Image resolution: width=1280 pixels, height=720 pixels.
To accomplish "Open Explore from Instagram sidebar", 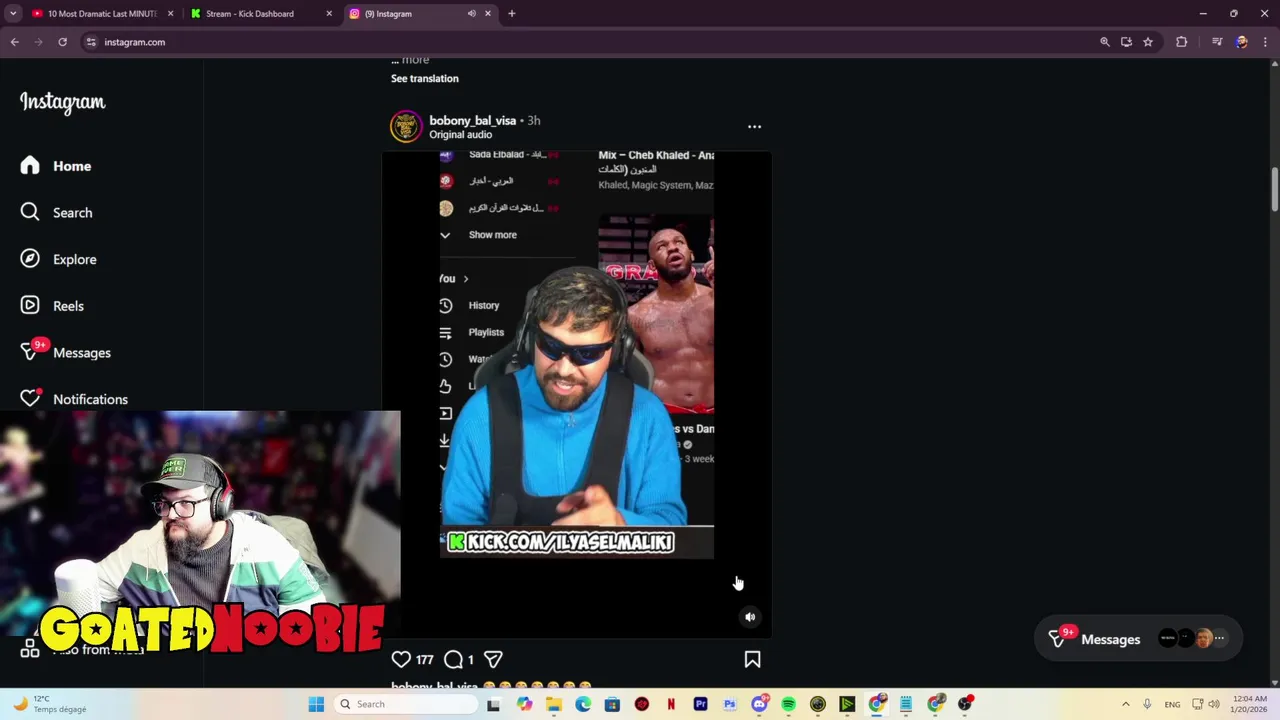I will click(x=59, y=259).
